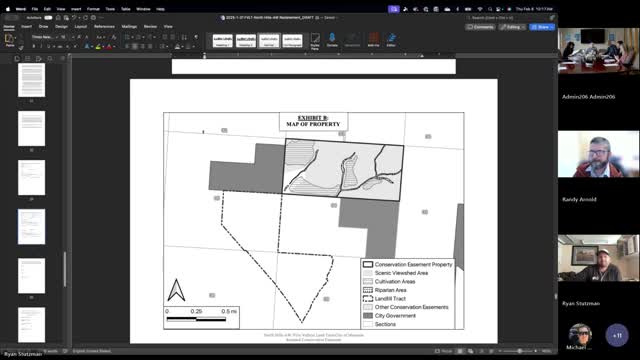
Task: Open the Paste options dropdown arrow
Action: [x=16, y=38]
